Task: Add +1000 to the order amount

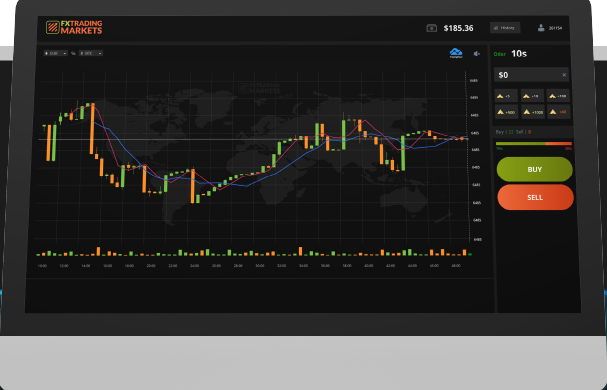Action: pos(532,112)
